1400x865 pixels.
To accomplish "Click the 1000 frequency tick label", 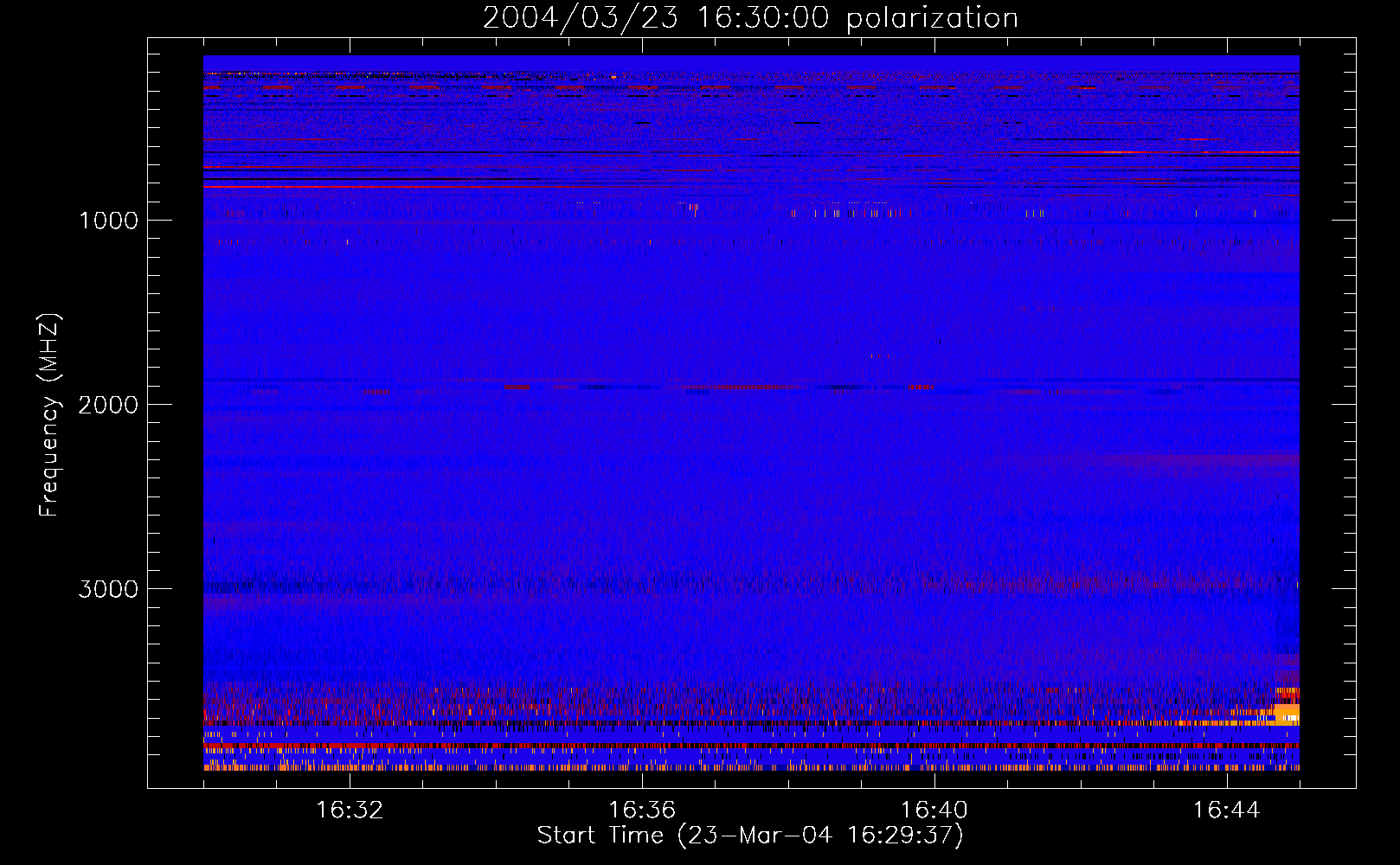I will (x=108, y=221).
